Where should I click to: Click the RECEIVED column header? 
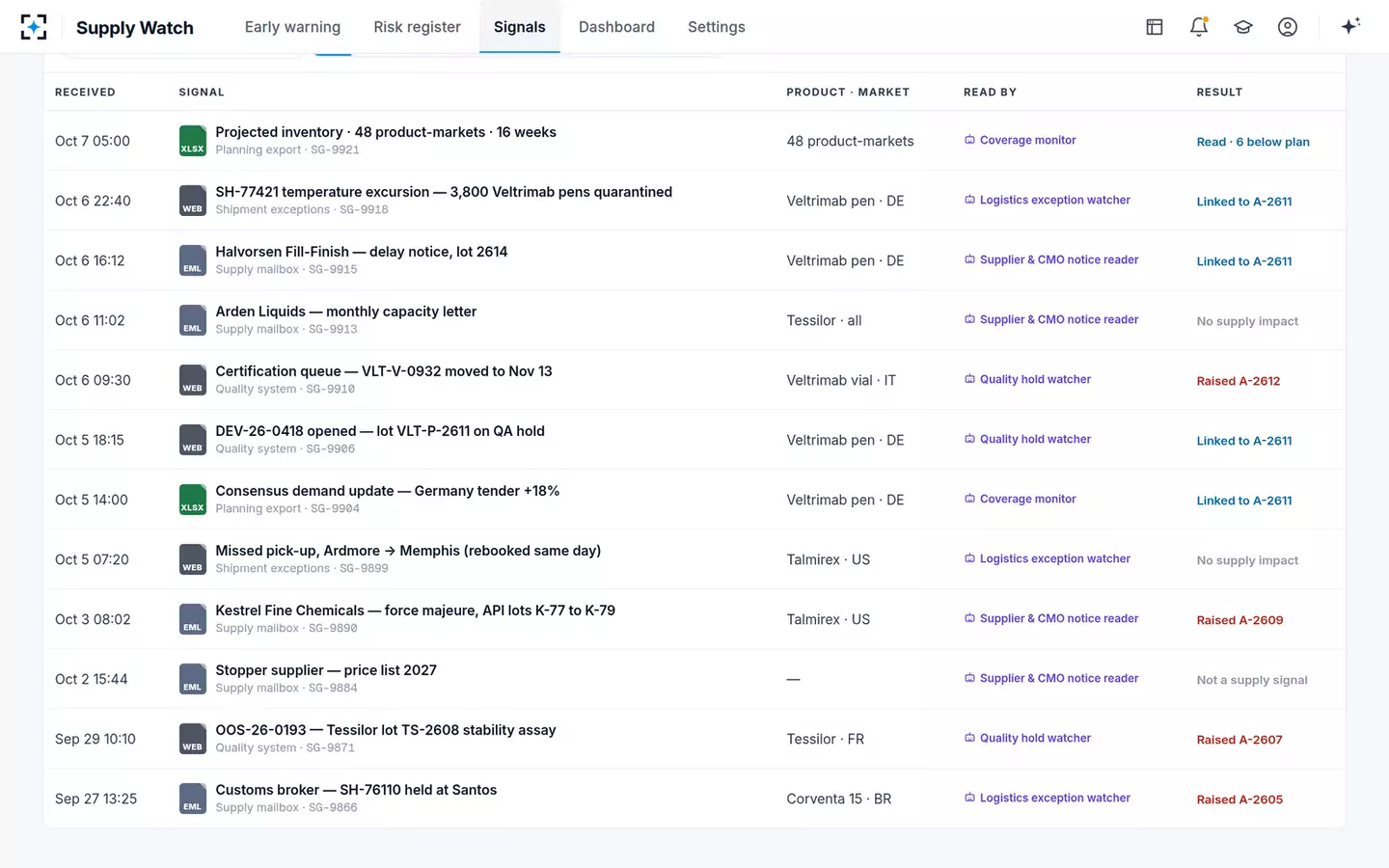click(85, 93)
